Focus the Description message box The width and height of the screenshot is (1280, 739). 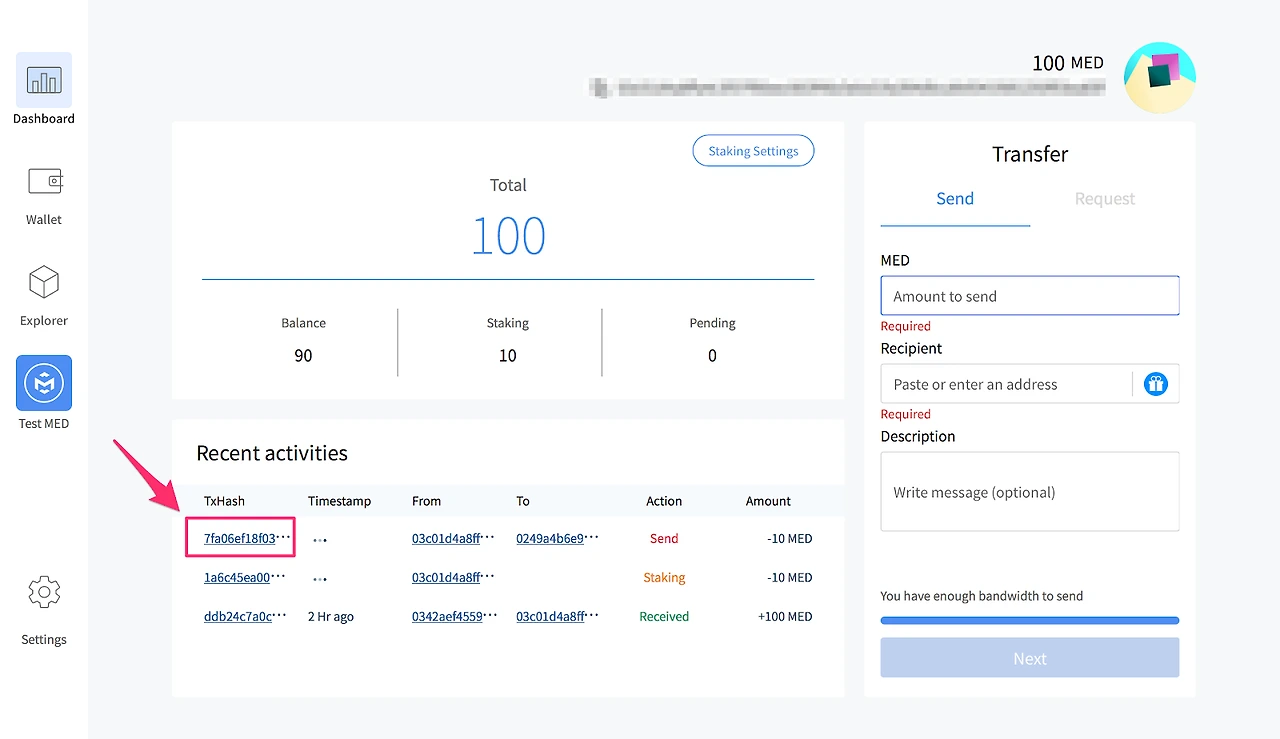(x=1030, y=492)
